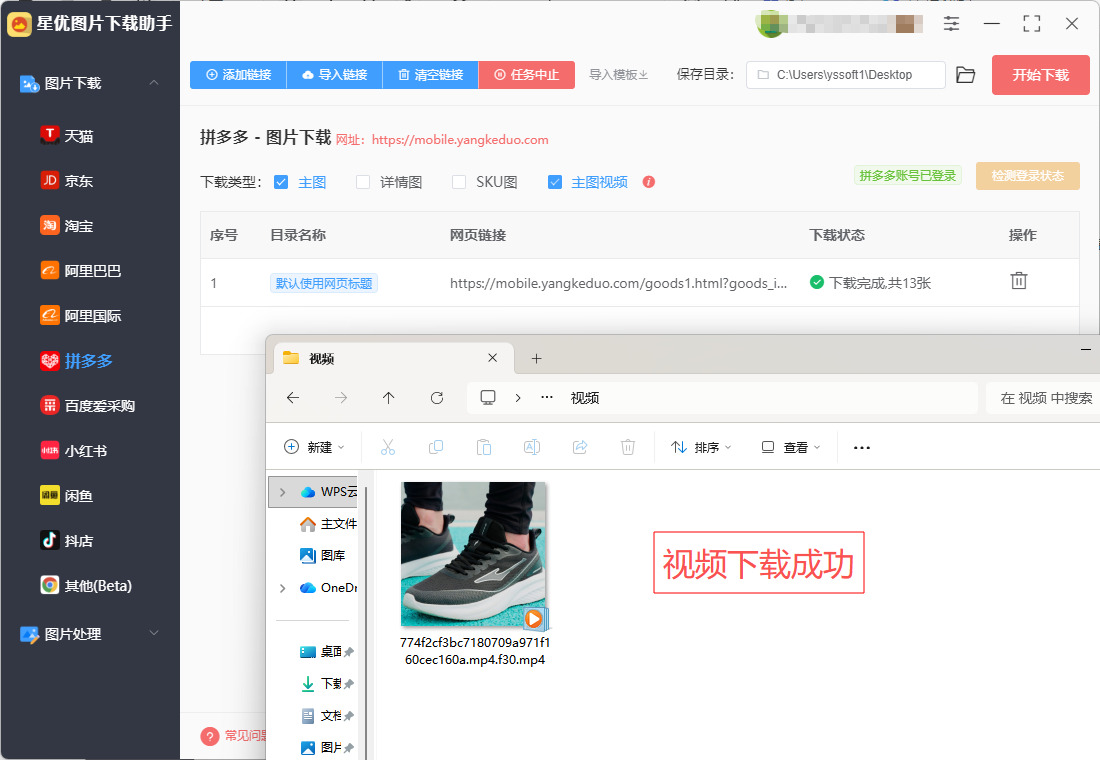
Task: Open the 小红书 downloader
Action: [x=73, y=451]
